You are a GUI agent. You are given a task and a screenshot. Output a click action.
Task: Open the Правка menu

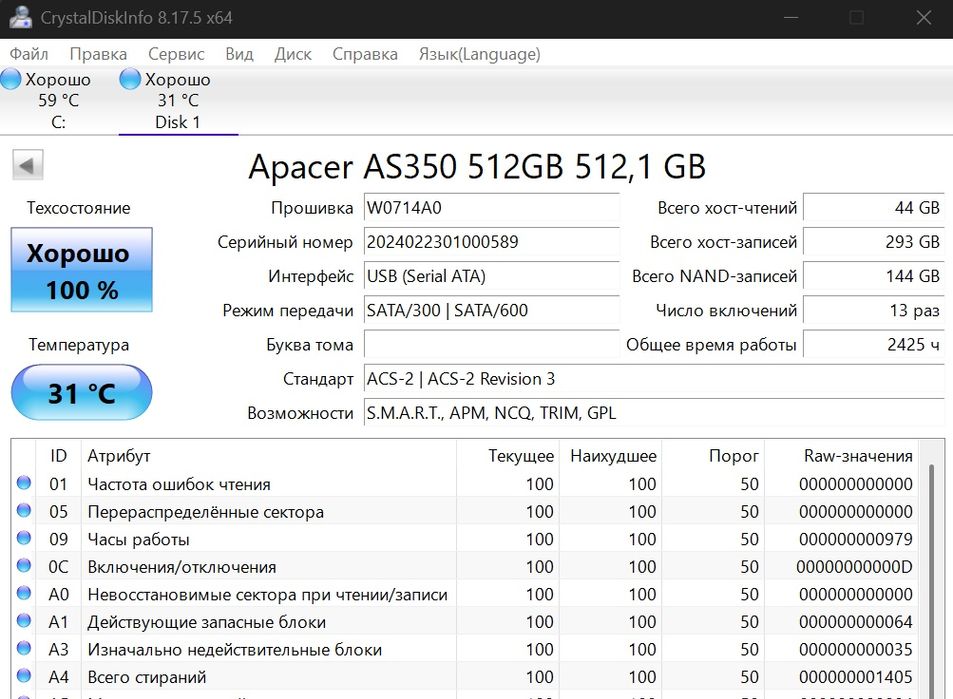coord(98,54)
